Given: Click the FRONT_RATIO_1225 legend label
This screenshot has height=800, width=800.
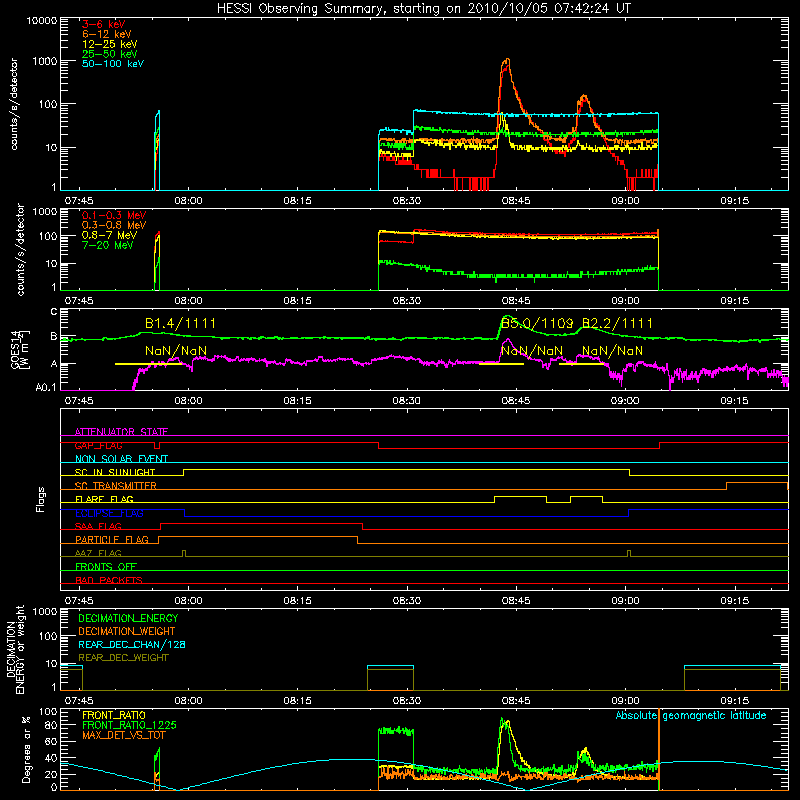Looking at the screenshot, I should coord(129,725).
